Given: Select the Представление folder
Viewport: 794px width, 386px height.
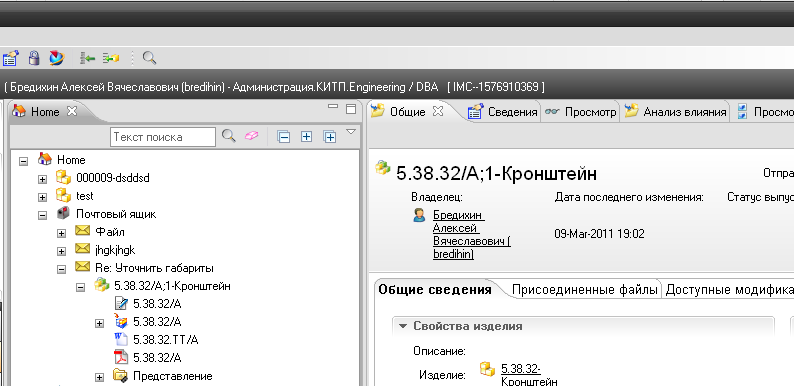Looking at the screenshot, I should click(x=172, y=376).
